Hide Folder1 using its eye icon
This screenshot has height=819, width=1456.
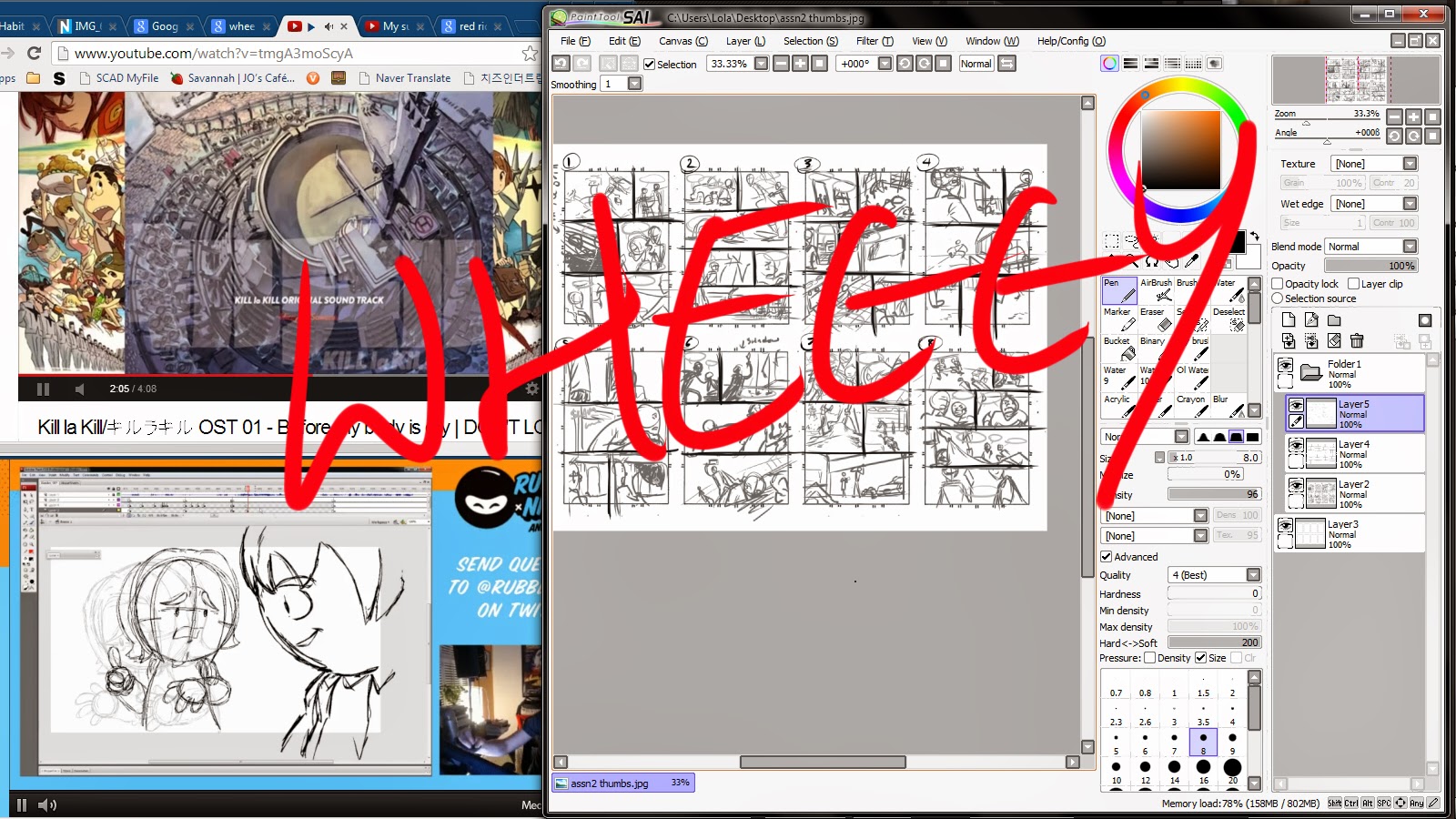[1285, 365]
